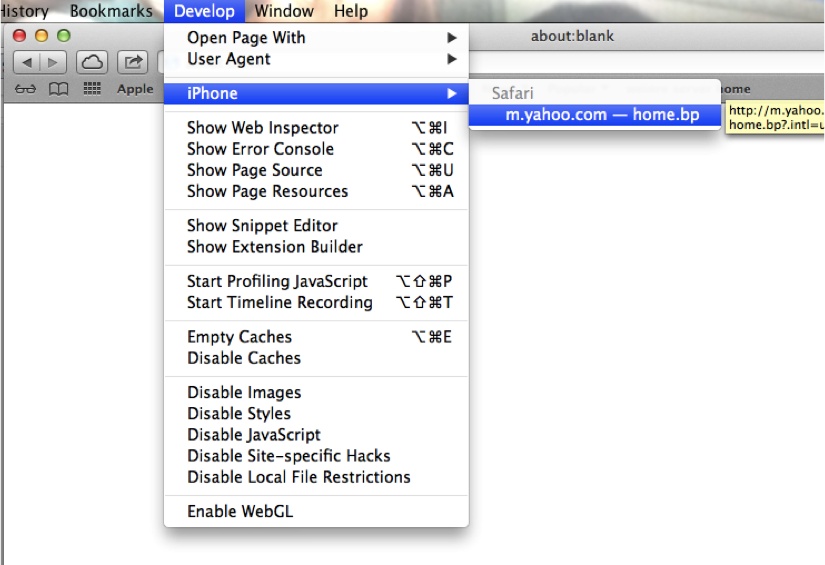Select Show Web Inspector
Image resolution: width=825 pixels, height=565 pixels.
[316, 128]
